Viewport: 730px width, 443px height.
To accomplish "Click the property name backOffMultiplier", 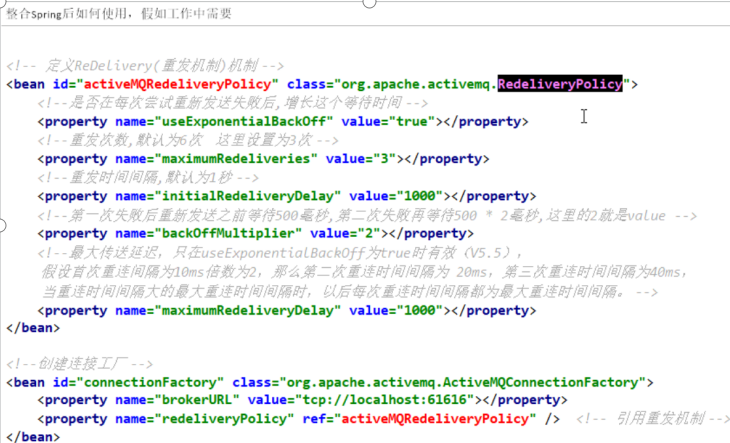I will coord(228,233).
